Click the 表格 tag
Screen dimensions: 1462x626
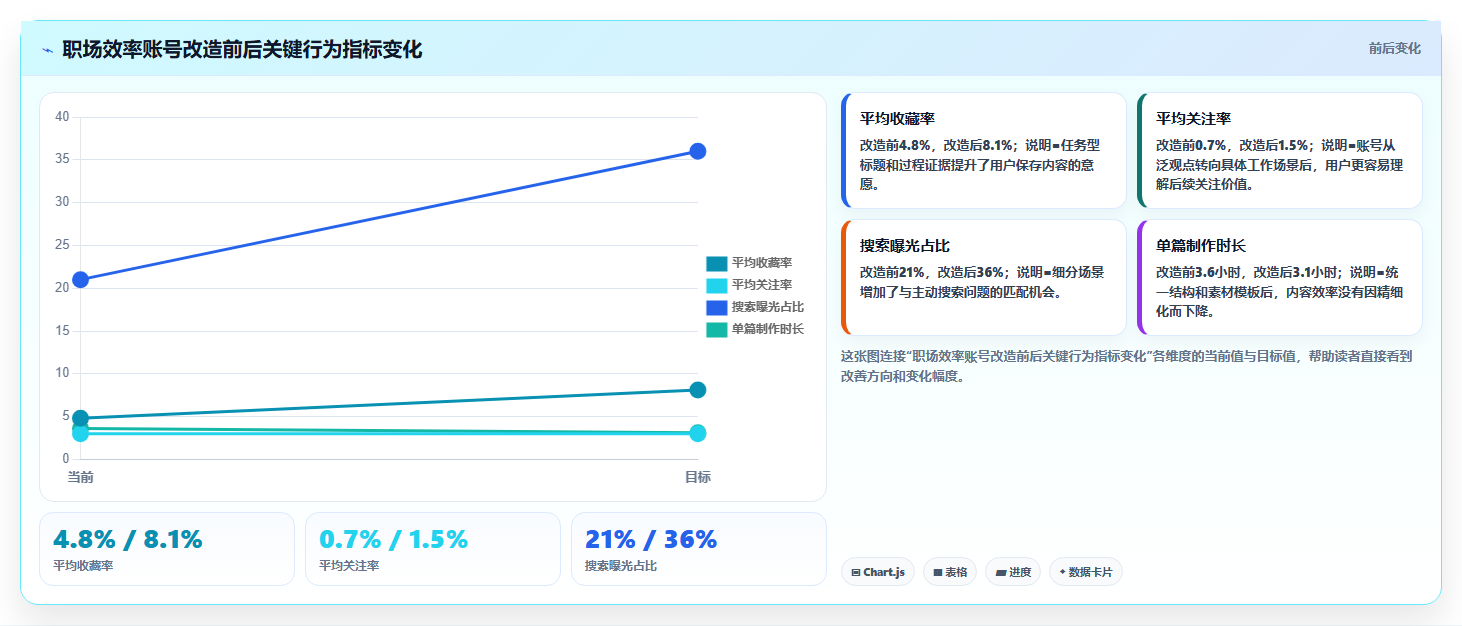[950, 572]
